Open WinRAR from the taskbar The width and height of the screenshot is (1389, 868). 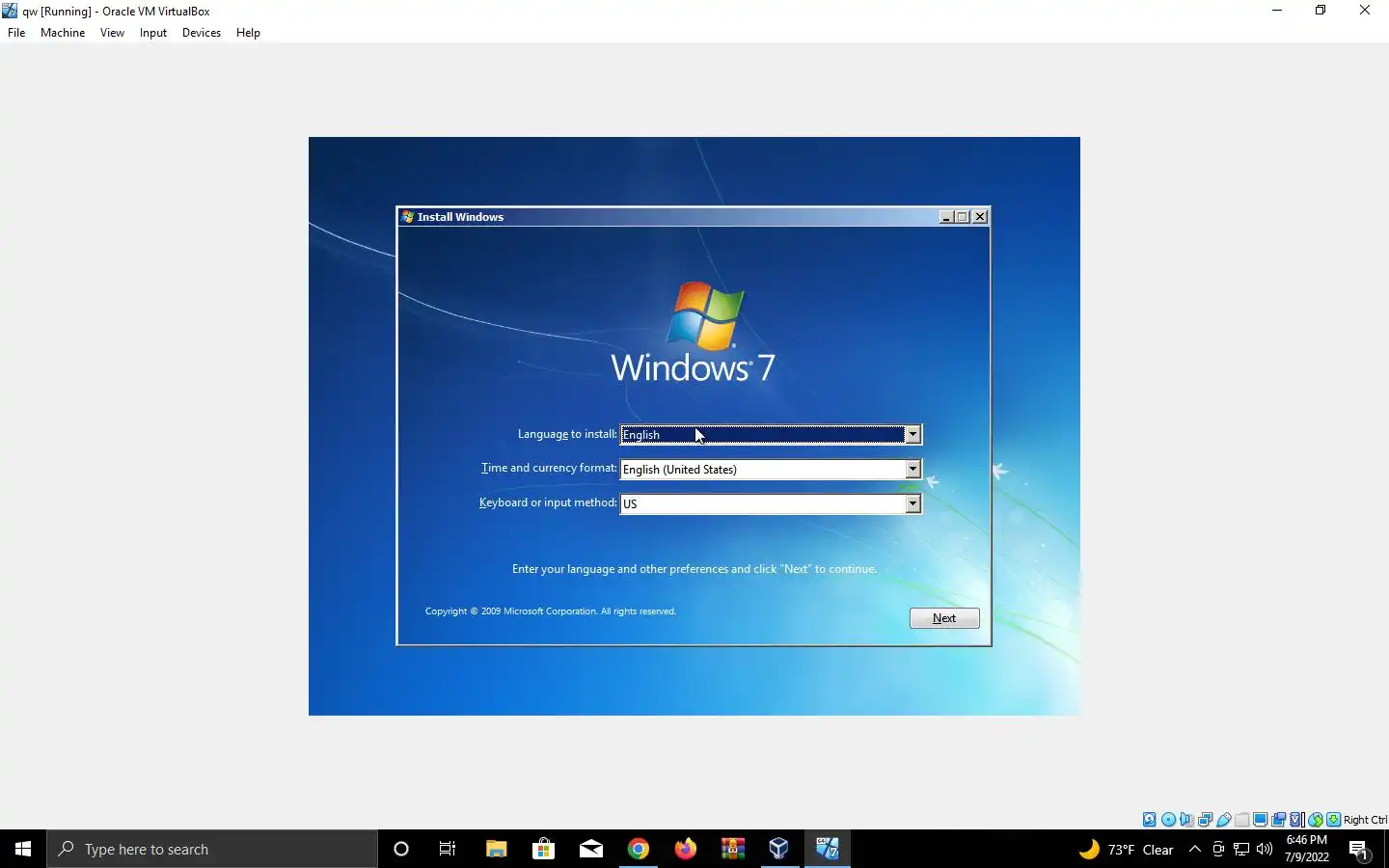tap(732, 849)
